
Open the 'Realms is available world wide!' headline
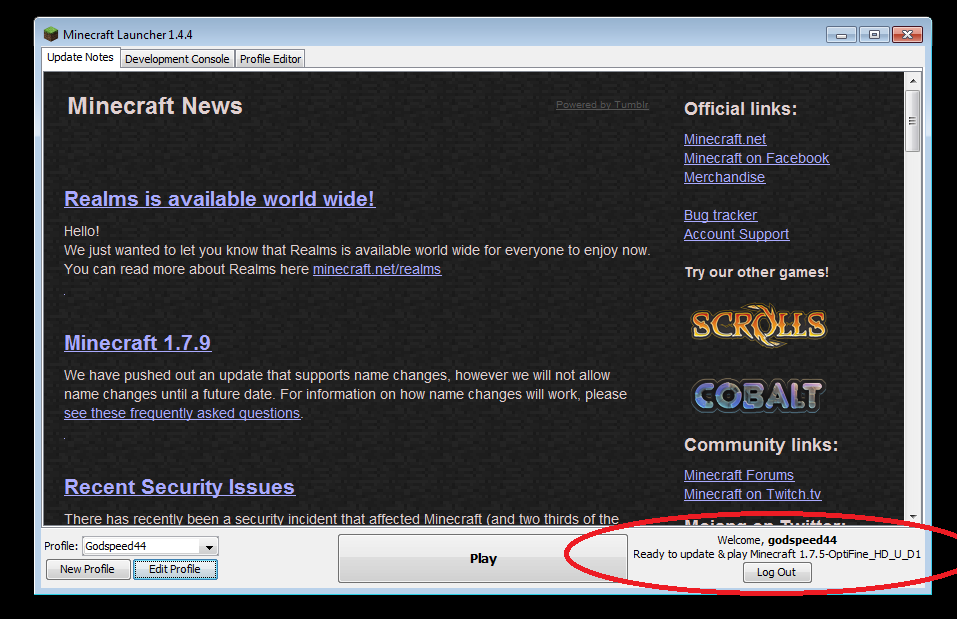219,199
